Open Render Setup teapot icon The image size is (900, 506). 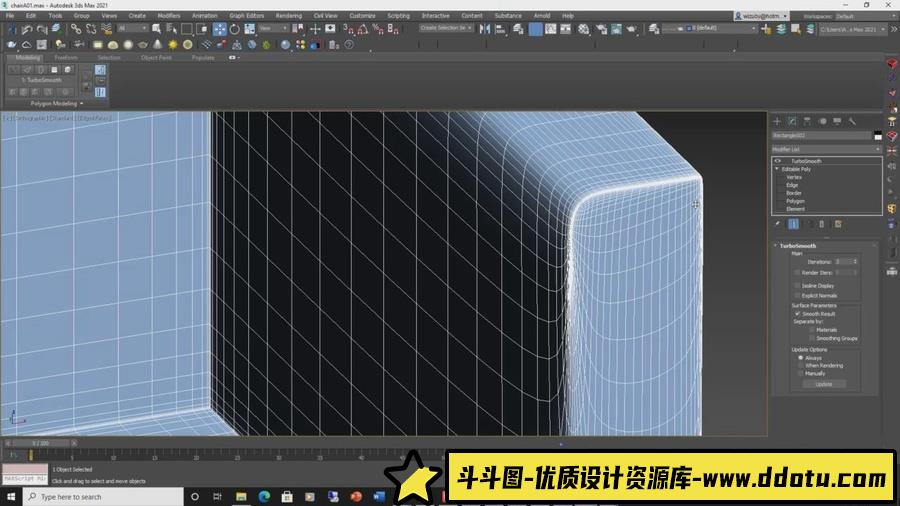pos(601,29)
